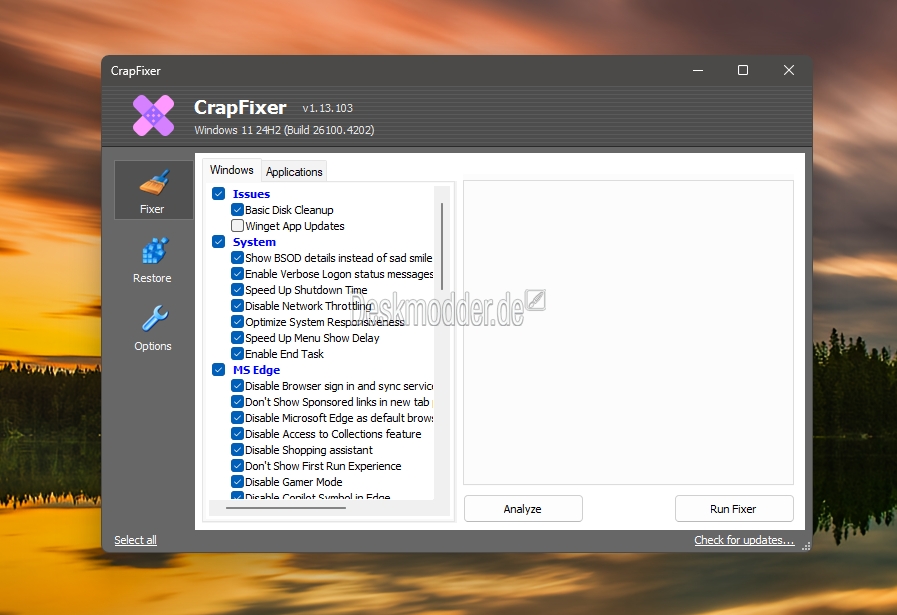
Task: Click the vertical scrollbar of the fix list
Action: (442, 246)
